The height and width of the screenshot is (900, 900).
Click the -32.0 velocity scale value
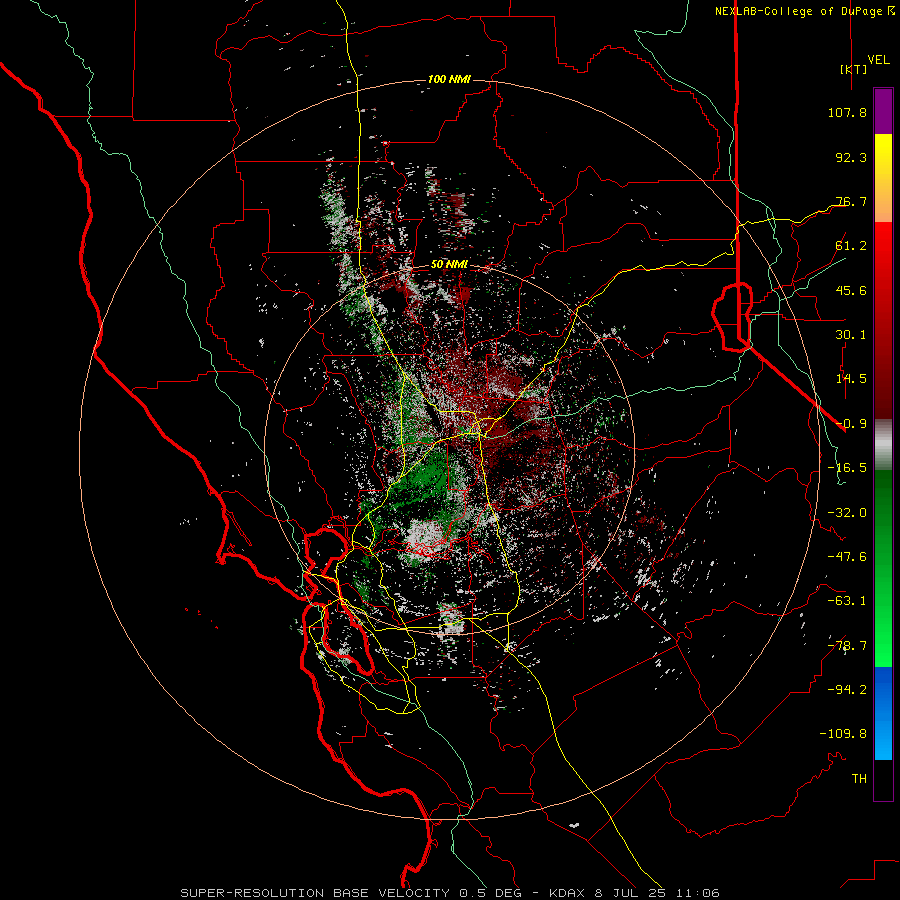click(847, 513)
